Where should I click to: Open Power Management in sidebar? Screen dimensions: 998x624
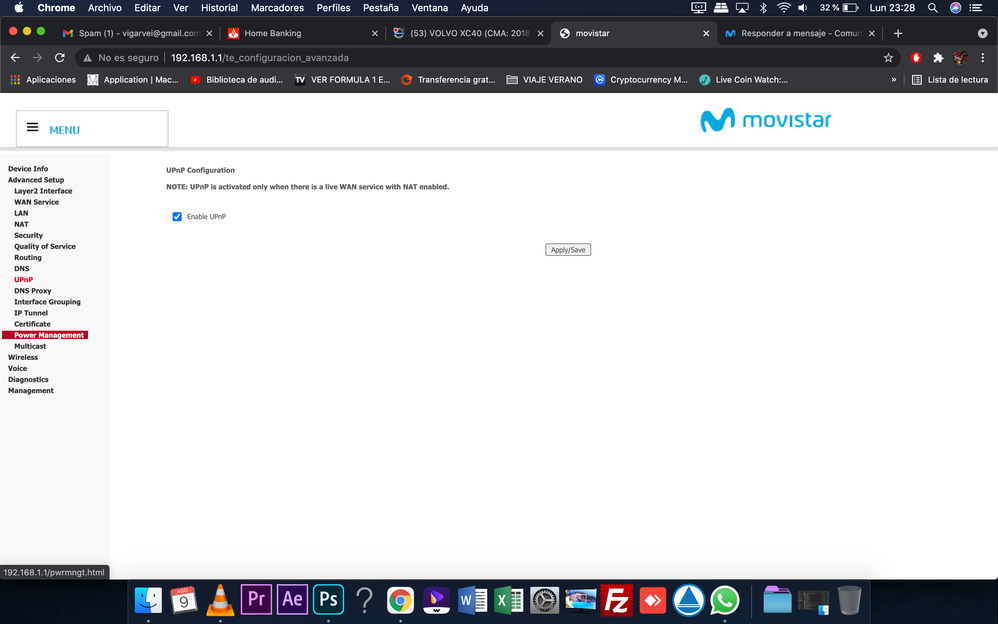(x=49, y=335)
